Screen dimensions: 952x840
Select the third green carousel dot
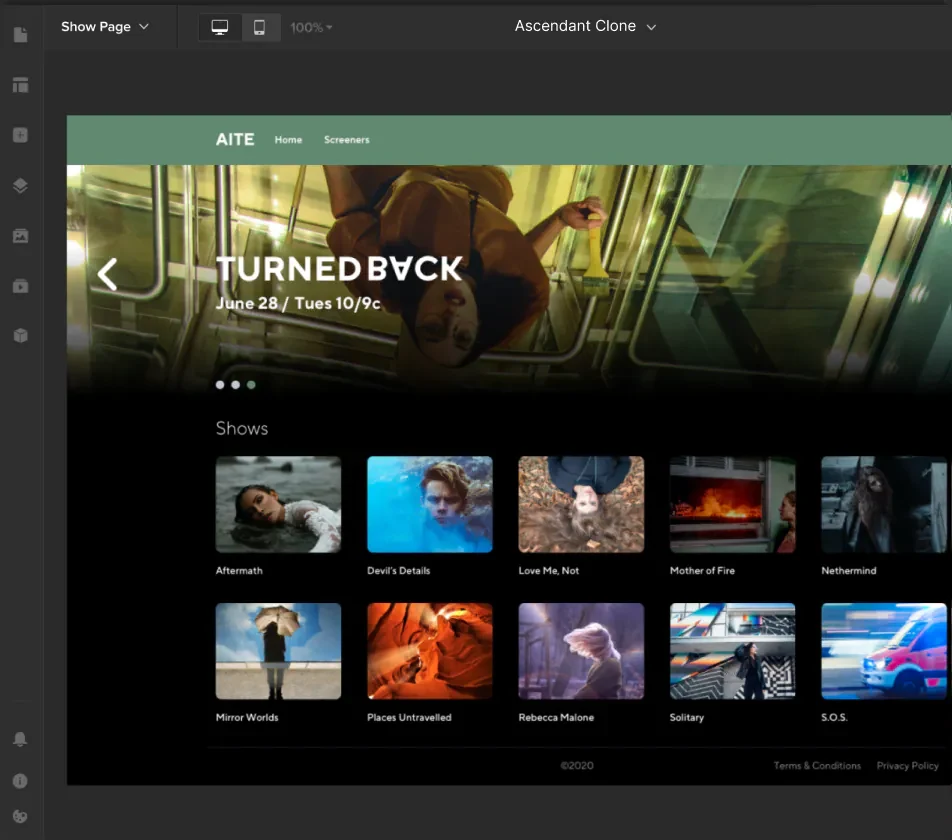(251, 385)
